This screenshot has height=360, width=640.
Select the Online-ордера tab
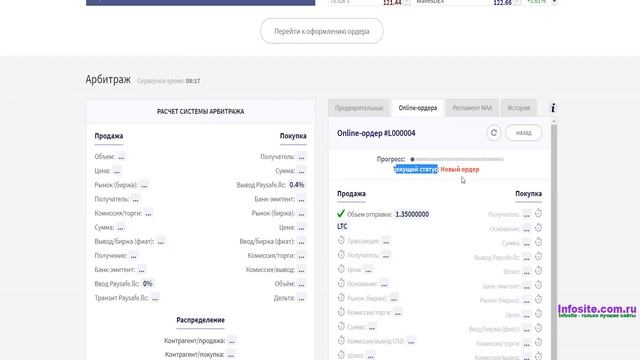coord(418,108)
